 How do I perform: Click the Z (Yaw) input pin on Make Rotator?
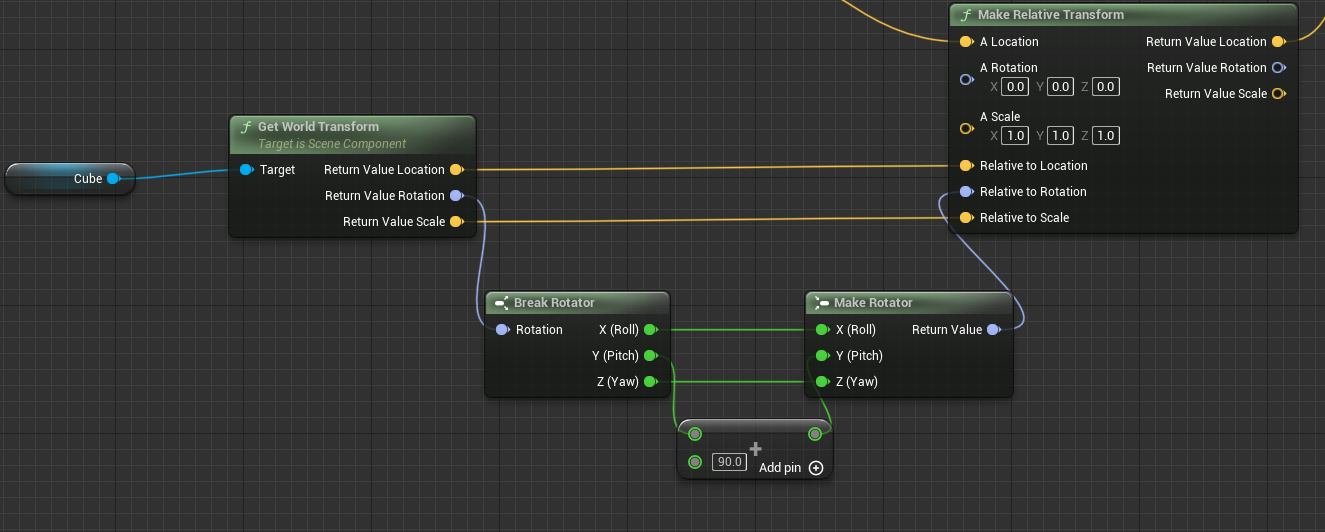pyautogui.click(x=823, y=382)
